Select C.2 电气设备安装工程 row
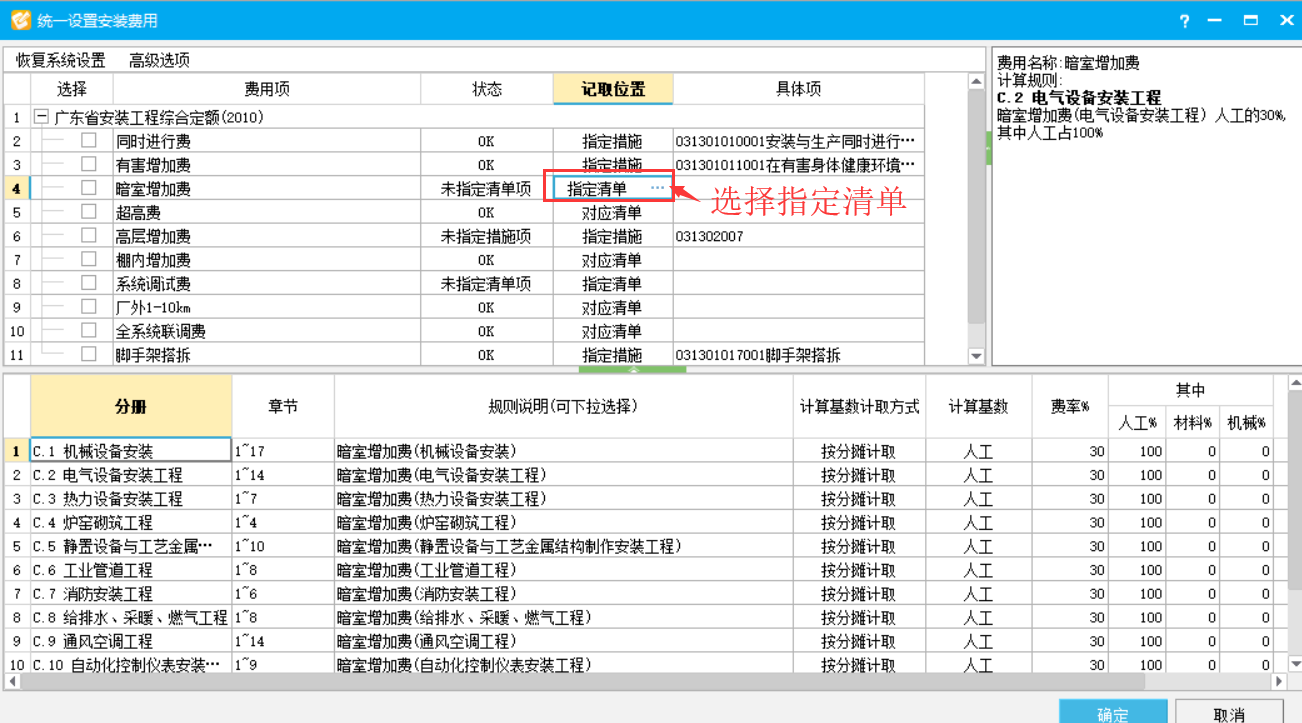Image resolution: width=1302 pixels, height=723 pixels. point(131,475)
